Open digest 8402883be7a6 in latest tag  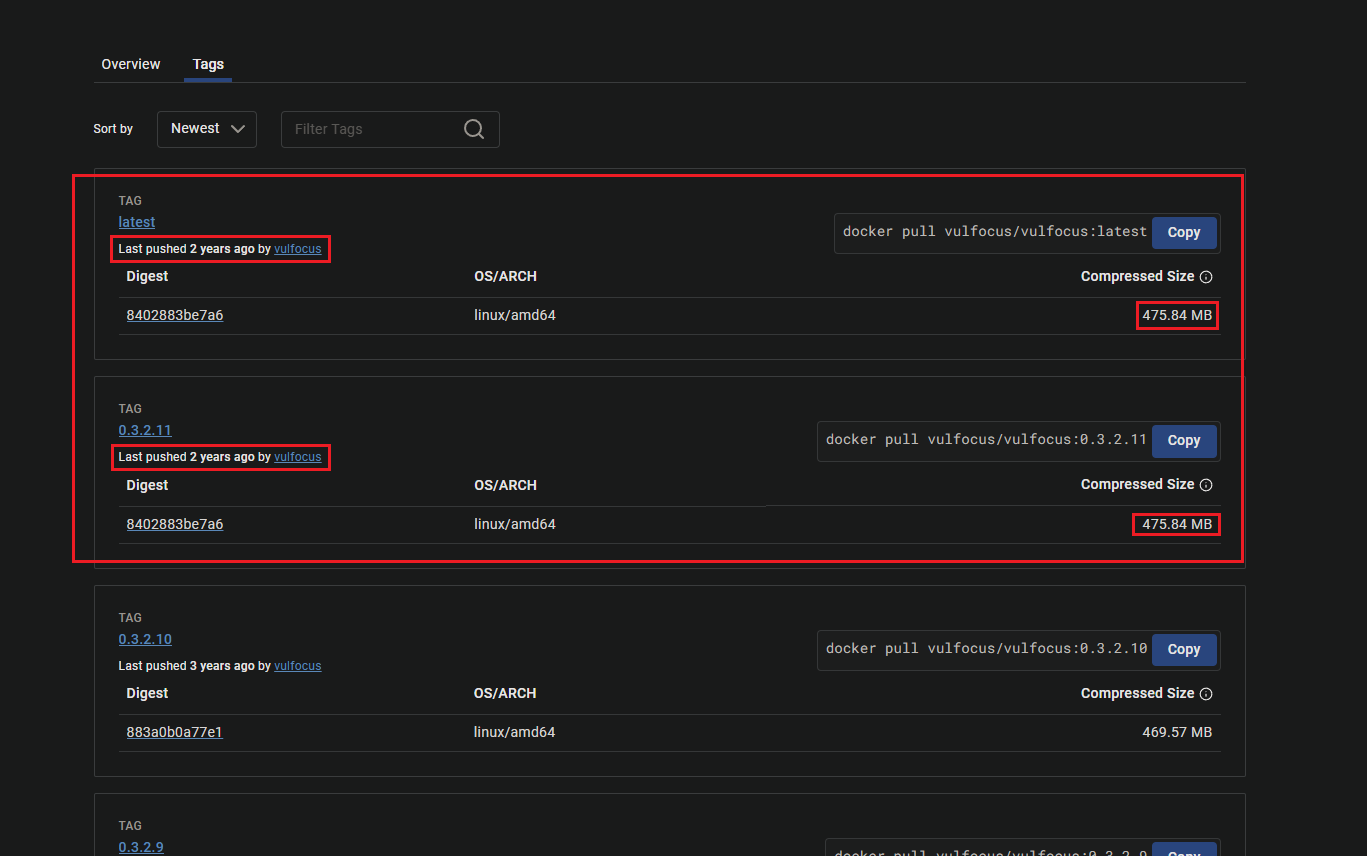click(175, 315)
